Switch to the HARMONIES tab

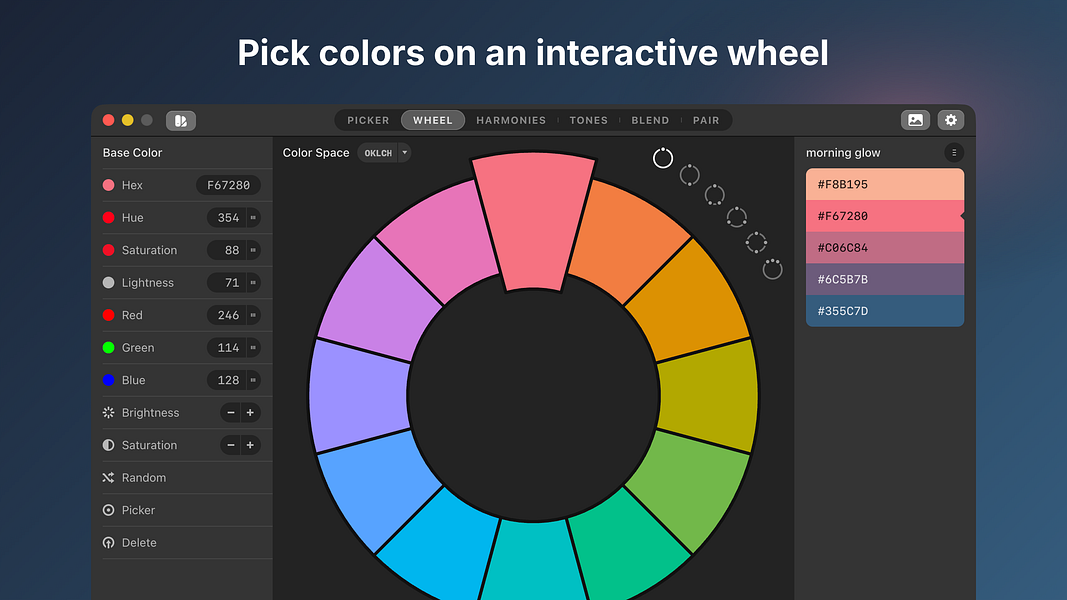tap(511, 120)
